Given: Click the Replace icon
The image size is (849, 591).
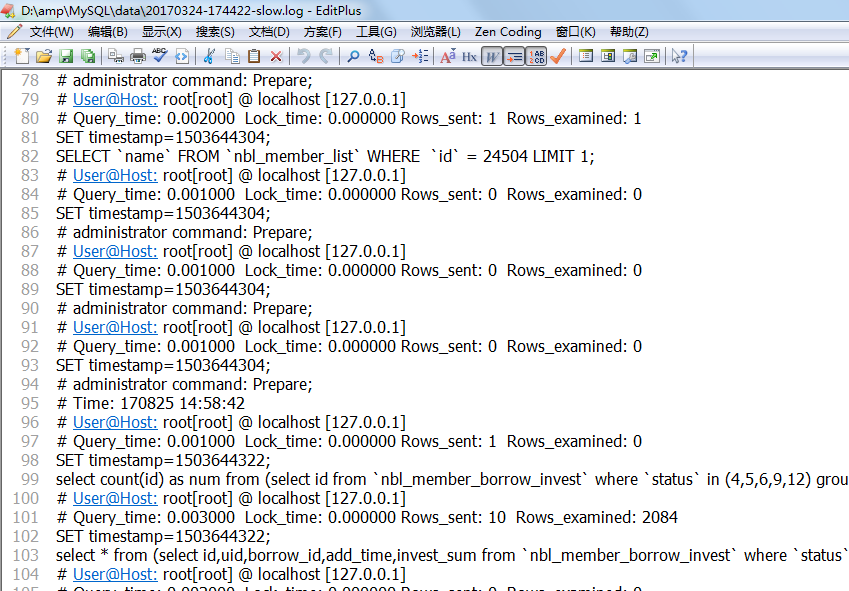Looking at the screenshot, I should pos(376,56).
